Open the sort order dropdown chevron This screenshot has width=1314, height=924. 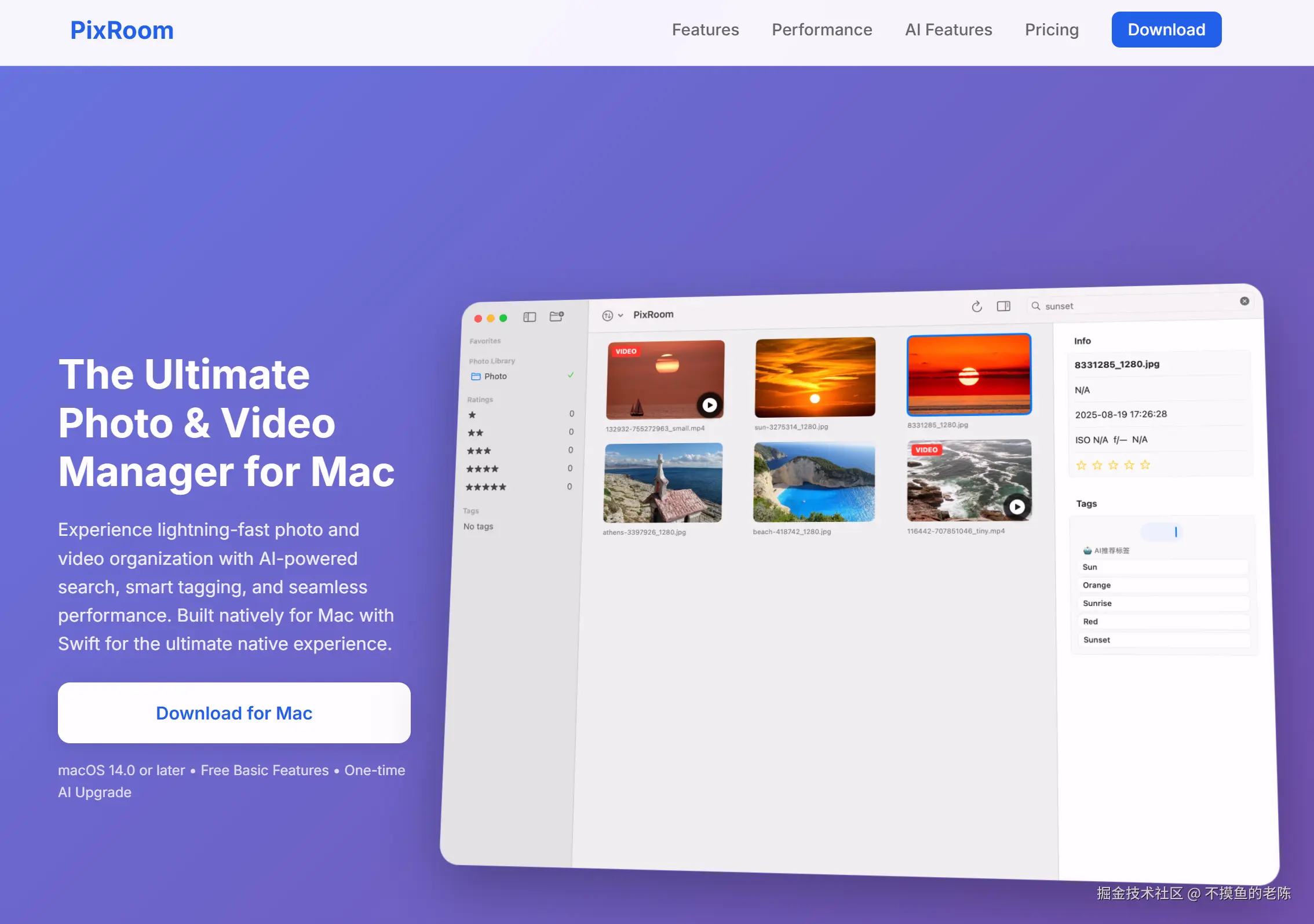click(620, 316)
